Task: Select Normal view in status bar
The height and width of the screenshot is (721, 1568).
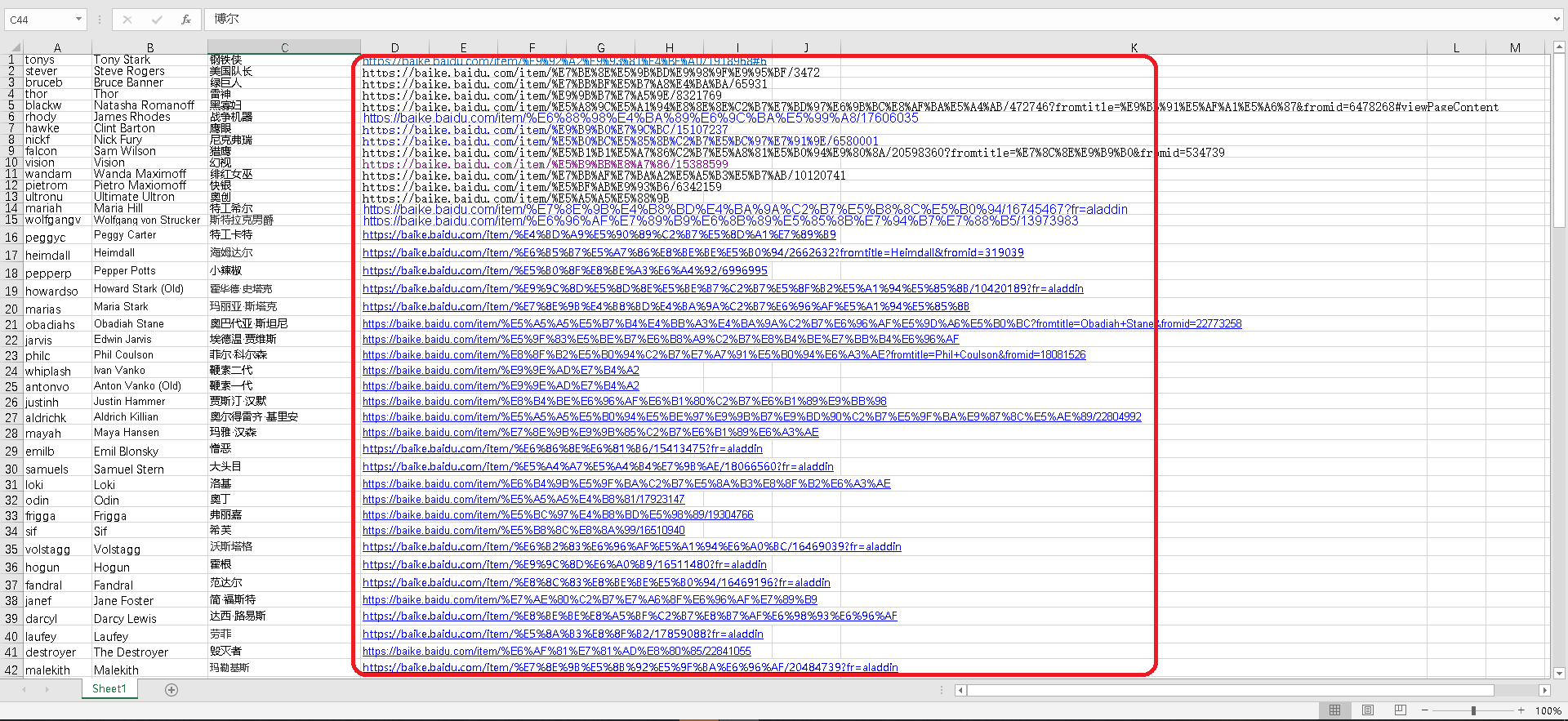Action: (1335, 710)
